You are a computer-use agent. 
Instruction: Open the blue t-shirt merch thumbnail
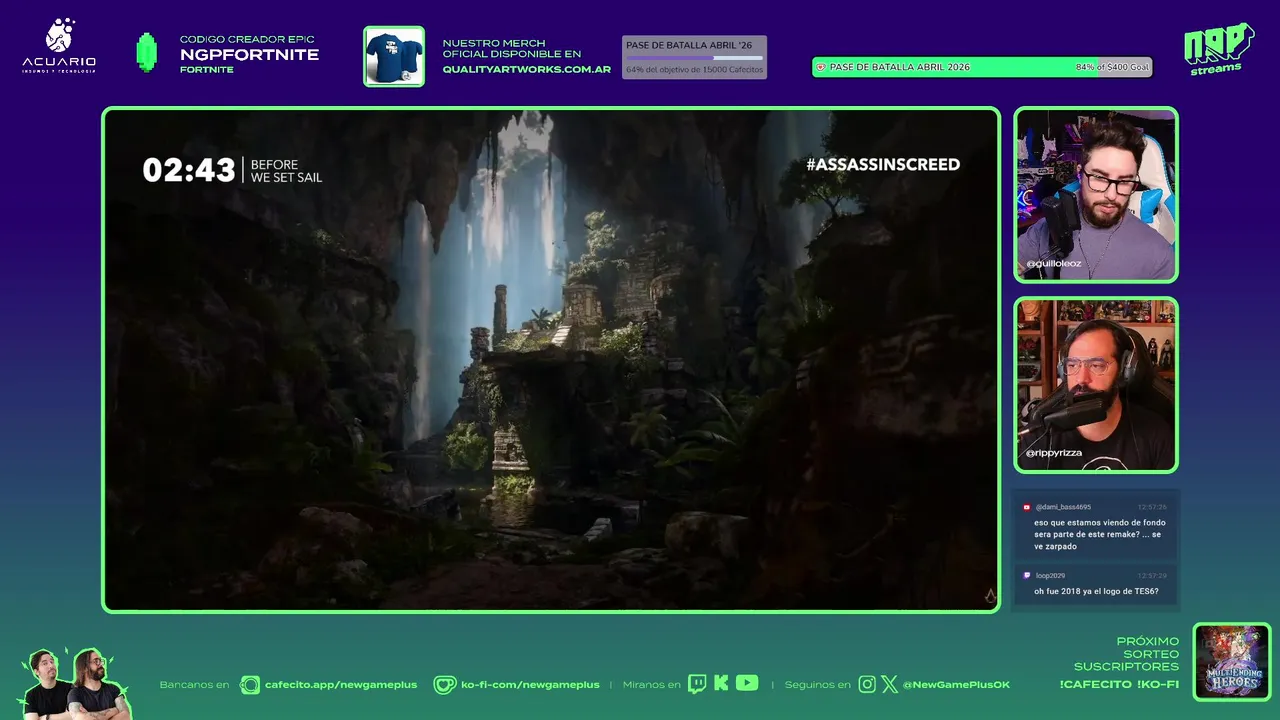tap(394, 56)
